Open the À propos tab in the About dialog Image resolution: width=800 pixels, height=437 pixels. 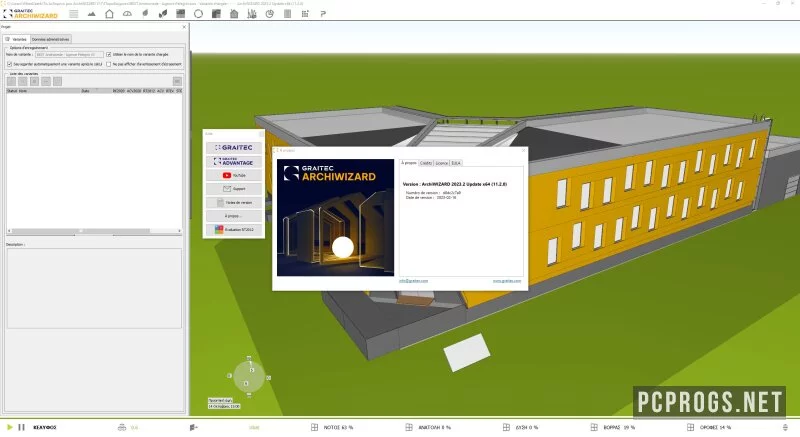(409, 163)
